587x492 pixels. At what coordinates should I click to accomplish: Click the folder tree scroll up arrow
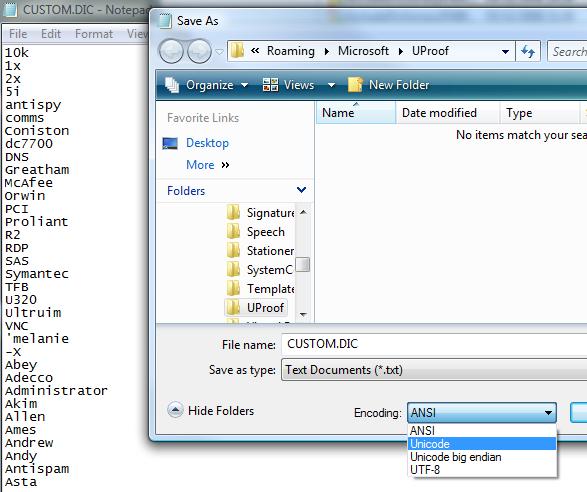tap(303, 213)
